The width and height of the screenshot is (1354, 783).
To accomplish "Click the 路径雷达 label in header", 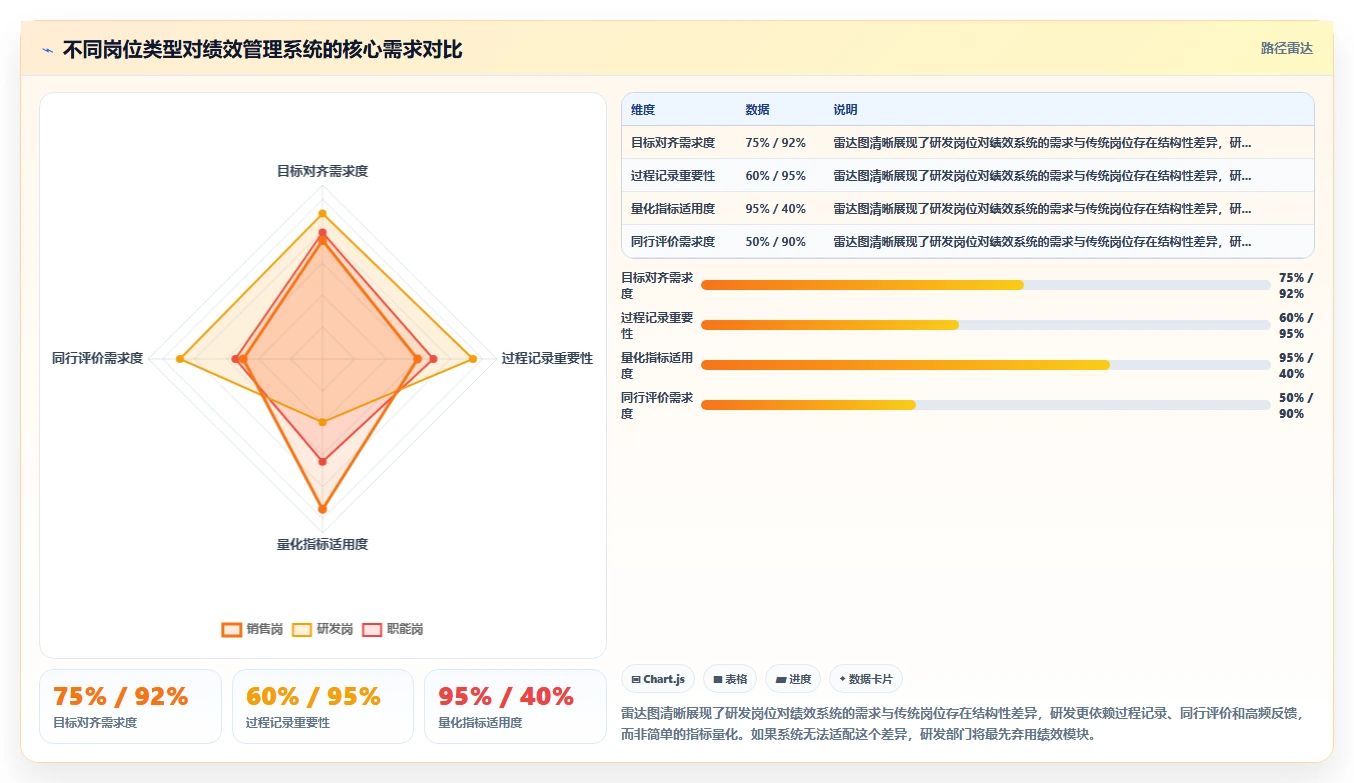I will pyautogui.click(x=1286, y=48).
